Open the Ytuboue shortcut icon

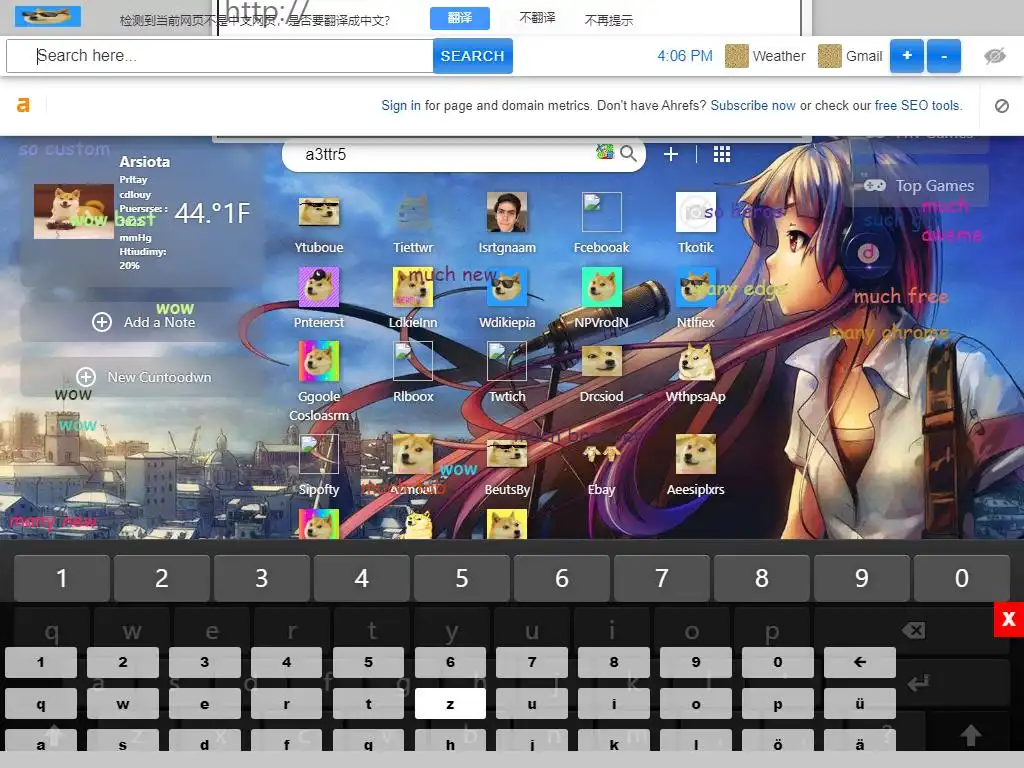[319, 212]
